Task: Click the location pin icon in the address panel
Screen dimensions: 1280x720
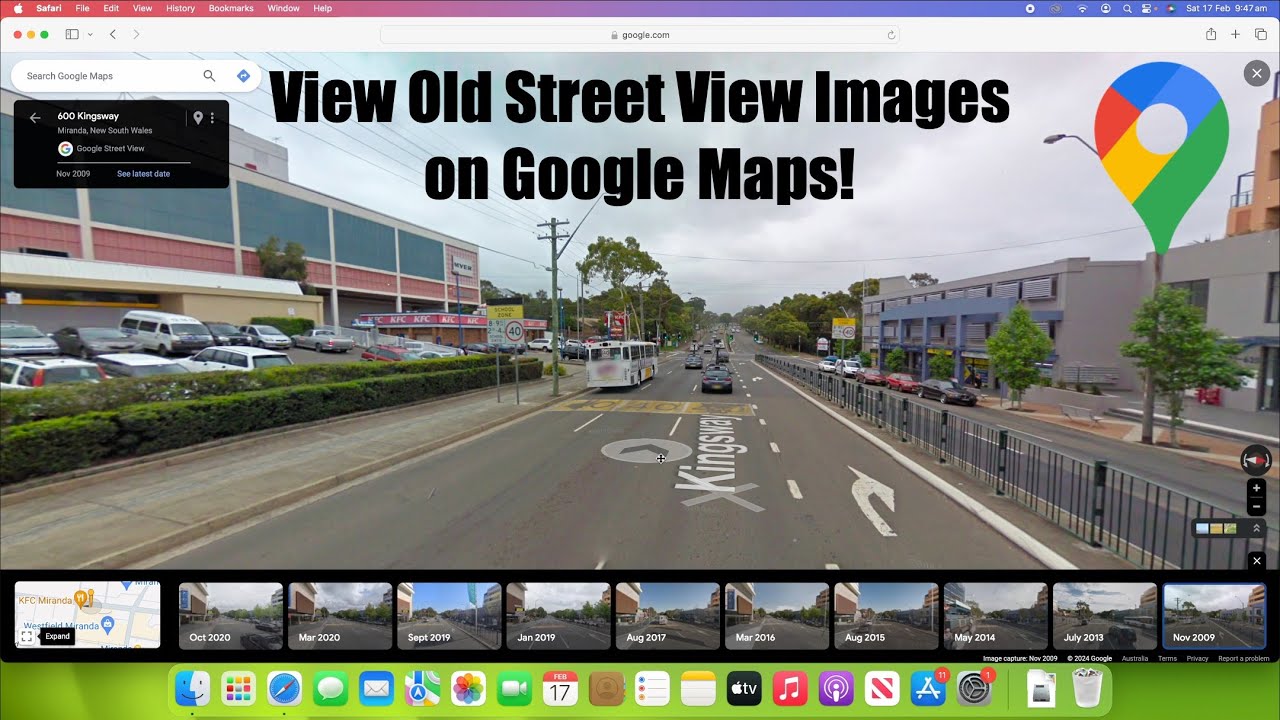Action: (x=198, y=118)
